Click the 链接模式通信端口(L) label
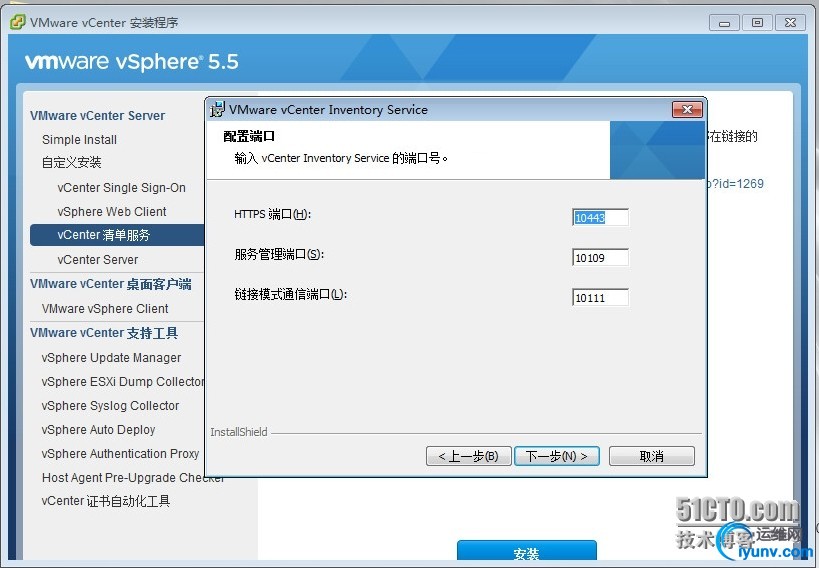 pyautogui.click(x=290, y=295)
